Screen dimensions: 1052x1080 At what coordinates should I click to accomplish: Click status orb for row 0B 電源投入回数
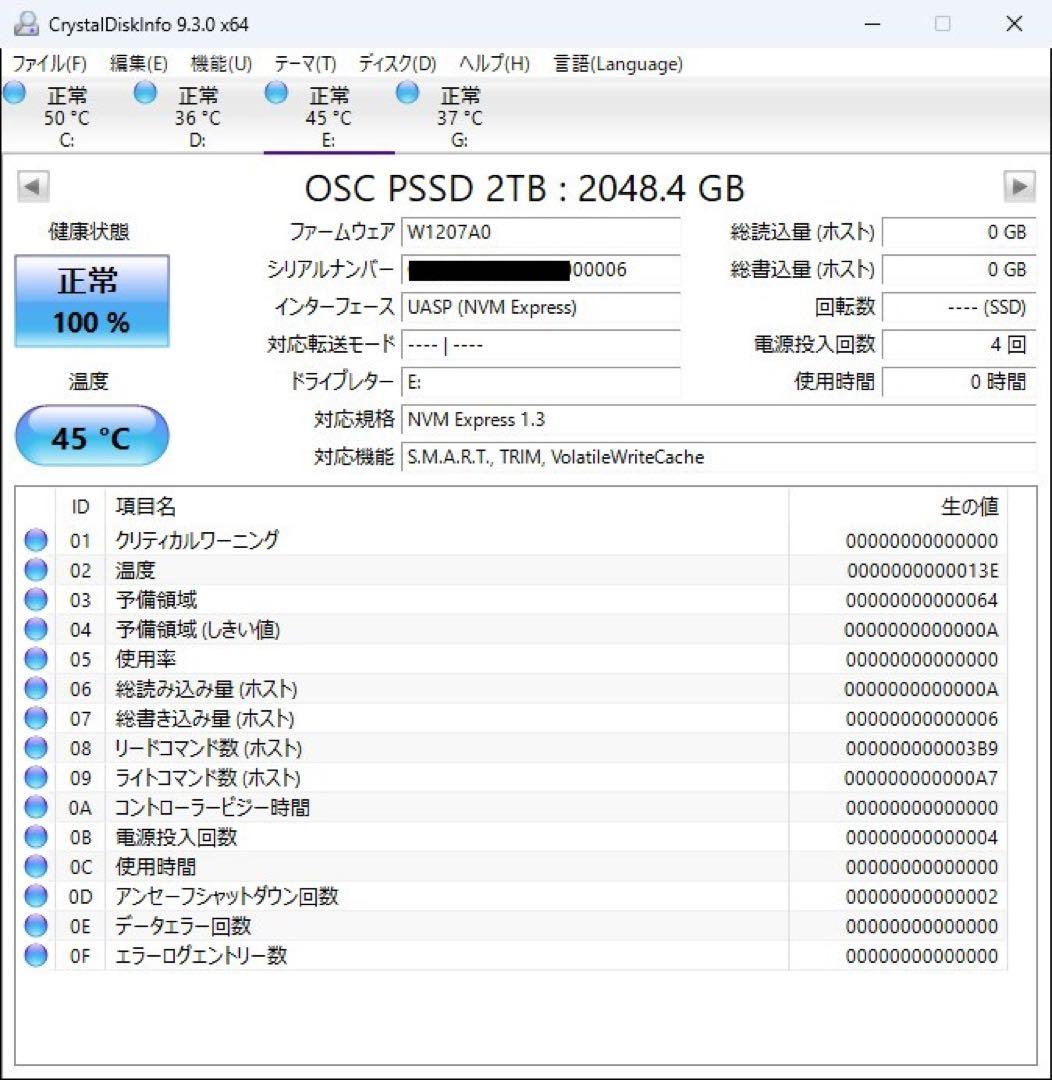click(x=36, y=837)
